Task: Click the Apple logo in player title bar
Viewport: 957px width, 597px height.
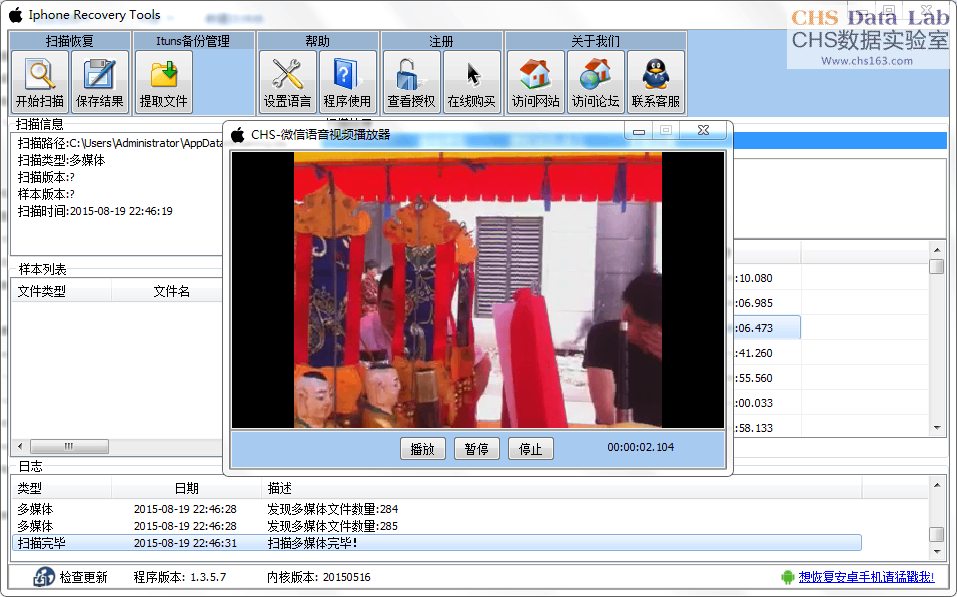Action: click(237, 135)
